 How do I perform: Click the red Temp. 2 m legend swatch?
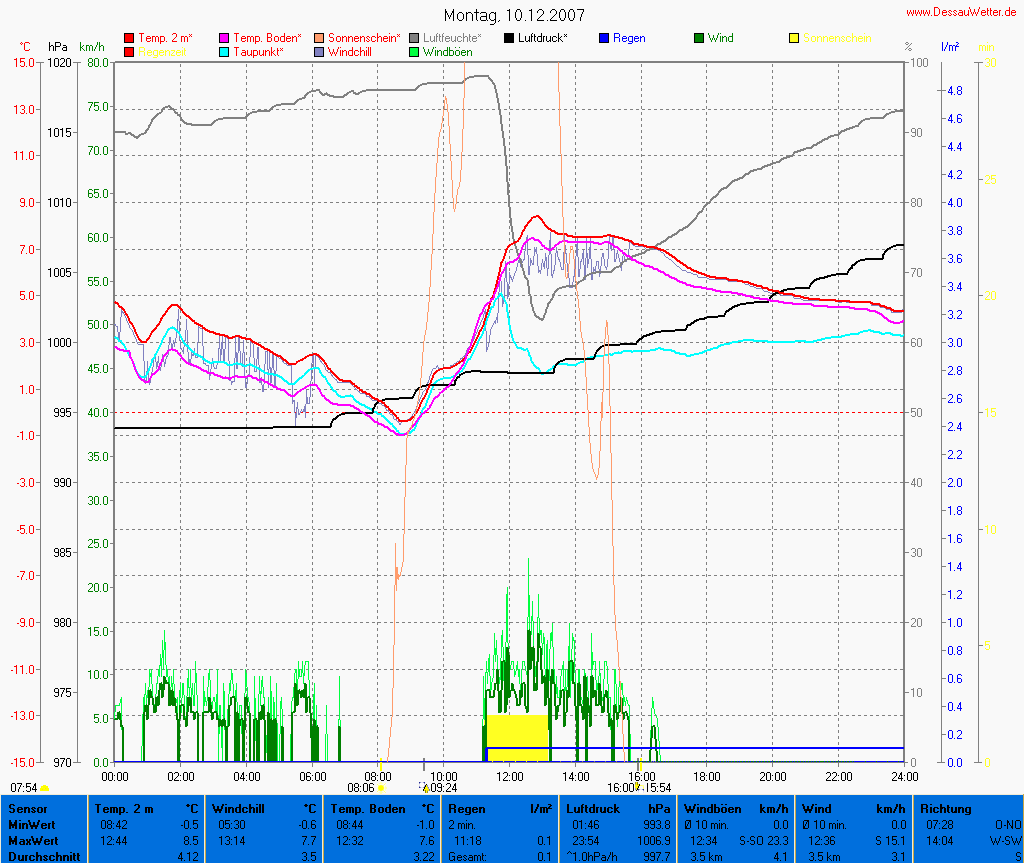pos(129,38)
